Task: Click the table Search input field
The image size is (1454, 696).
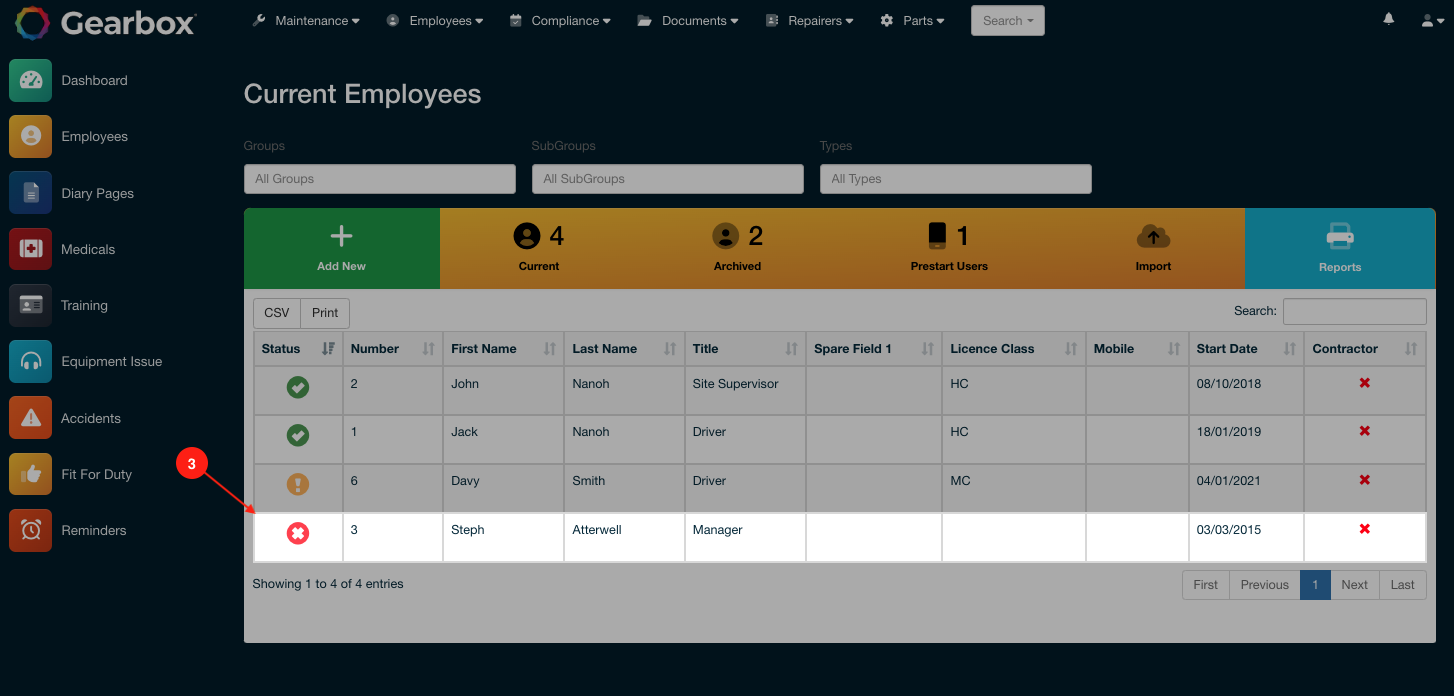Action: tap(1354, 311)
